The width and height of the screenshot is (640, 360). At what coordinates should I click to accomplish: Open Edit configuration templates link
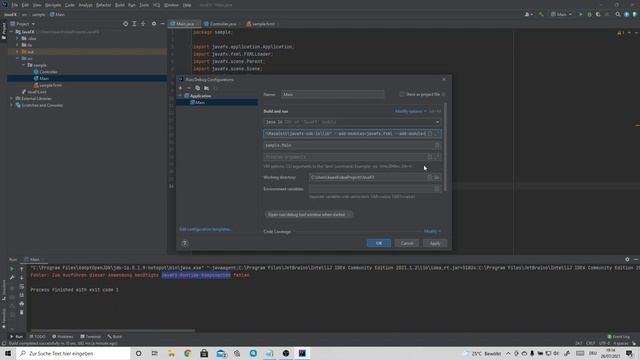tap(205, 229)
